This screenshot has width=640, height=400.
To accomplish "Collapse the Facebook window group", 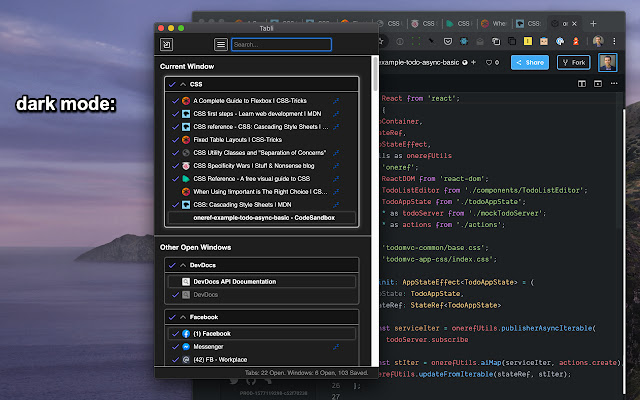I will tap(184, 316).
